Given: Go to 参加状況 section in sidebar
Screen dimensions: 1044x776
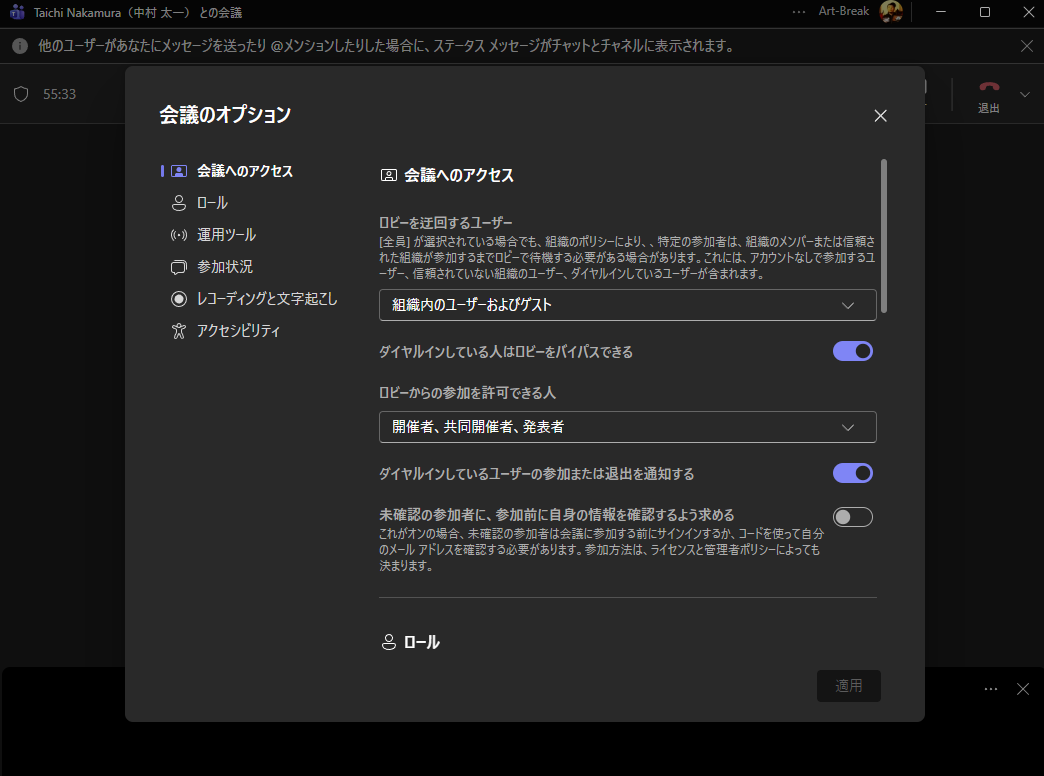Looking at the screenshot, I should pos(225,267).
